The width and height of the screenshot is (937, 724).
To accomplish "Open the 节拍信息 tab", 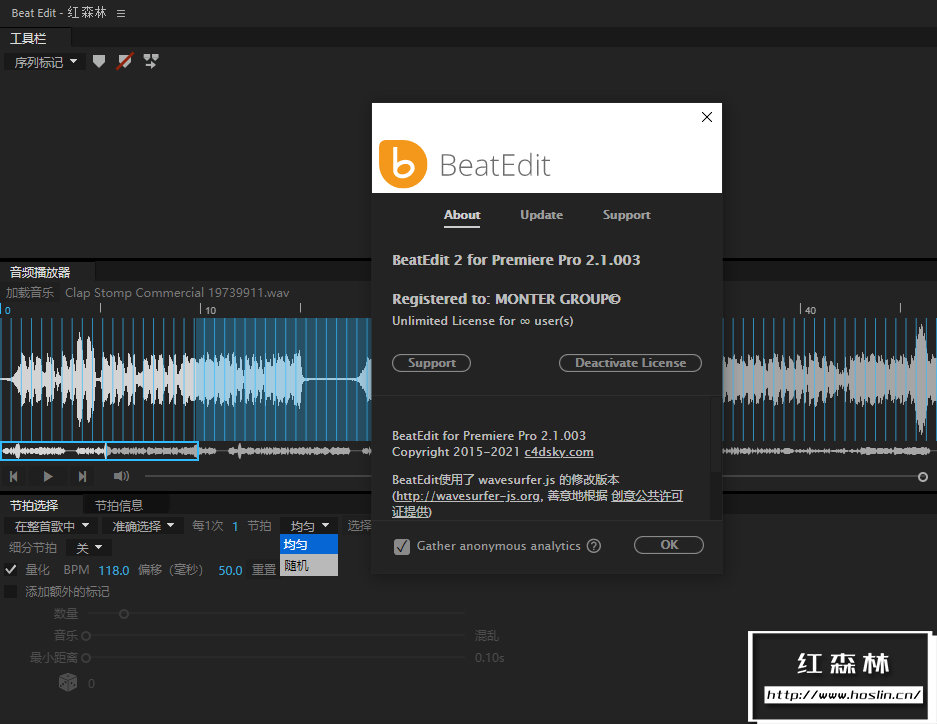I will (119, 505).
